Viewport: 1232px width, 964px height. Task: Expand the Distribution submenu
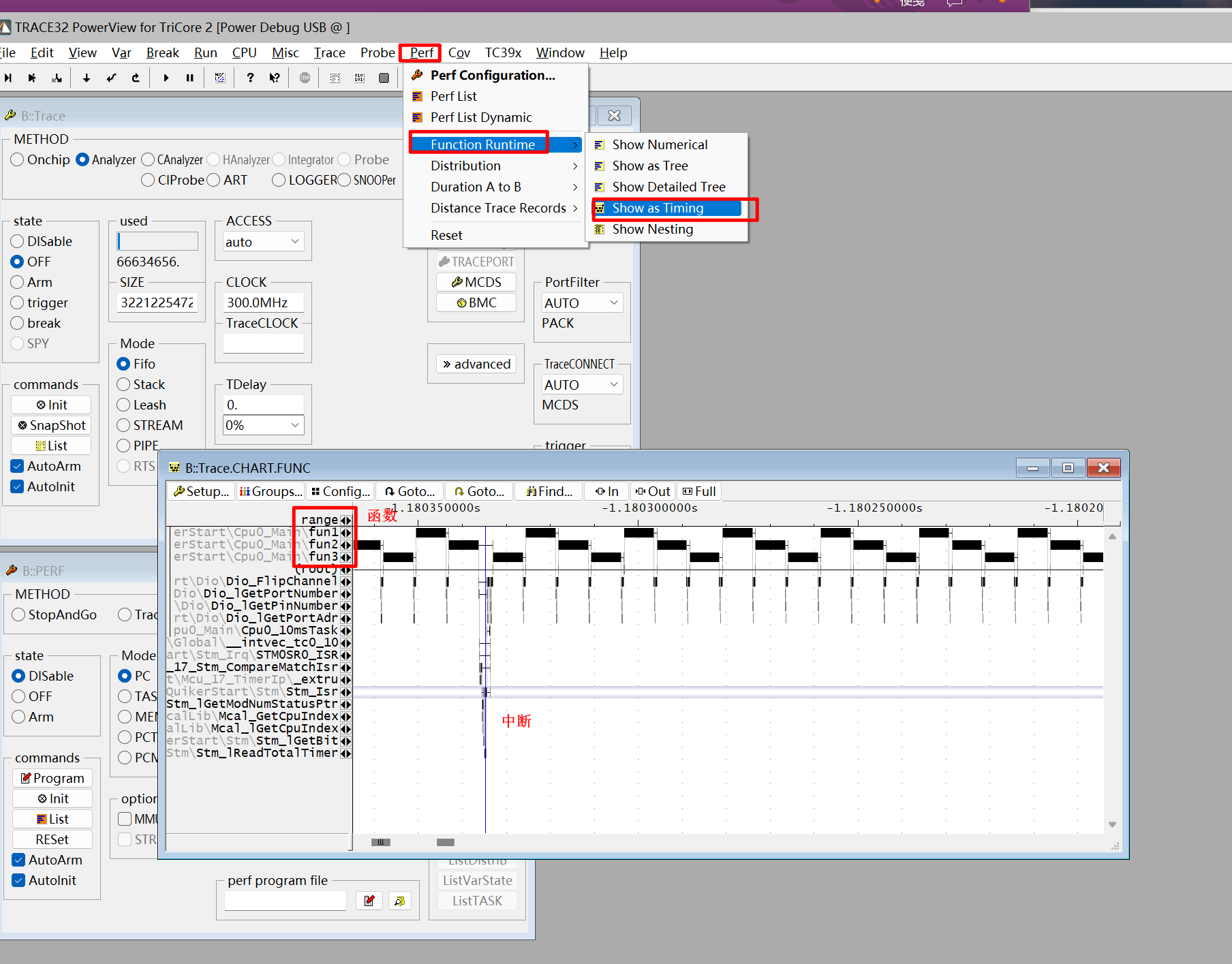point(495,166)
